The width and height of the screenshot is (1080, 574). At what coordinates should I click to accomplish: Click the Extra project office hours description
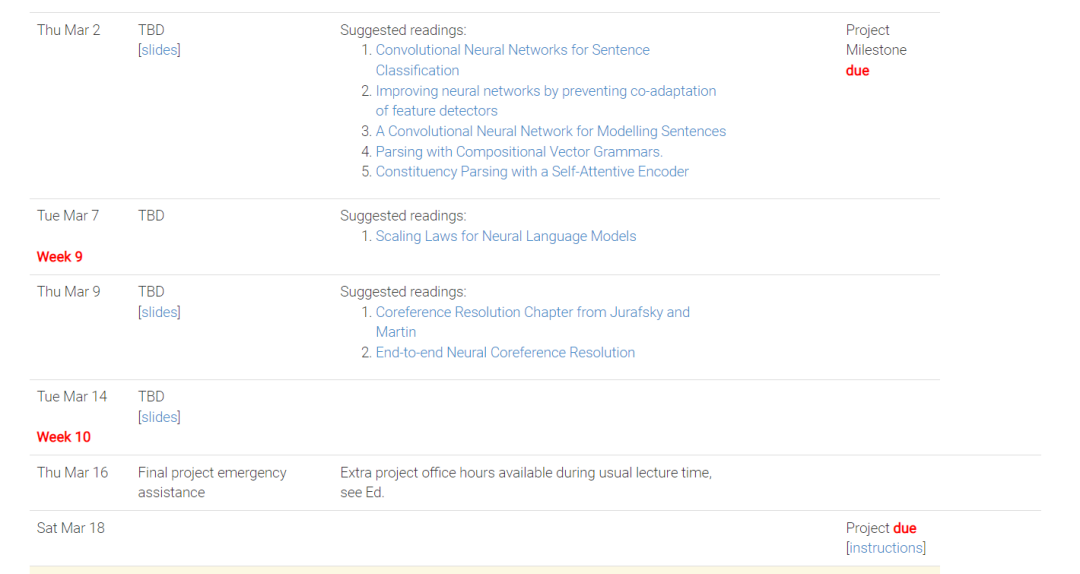[x=526, y=482]
